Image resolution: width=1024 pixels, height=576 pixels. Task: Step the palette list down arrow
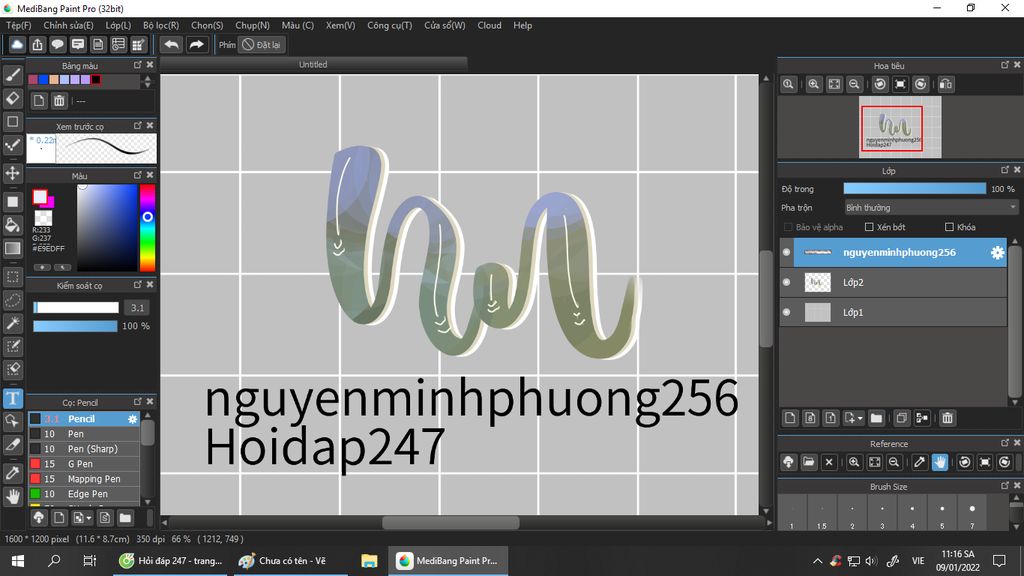(148, 85)
